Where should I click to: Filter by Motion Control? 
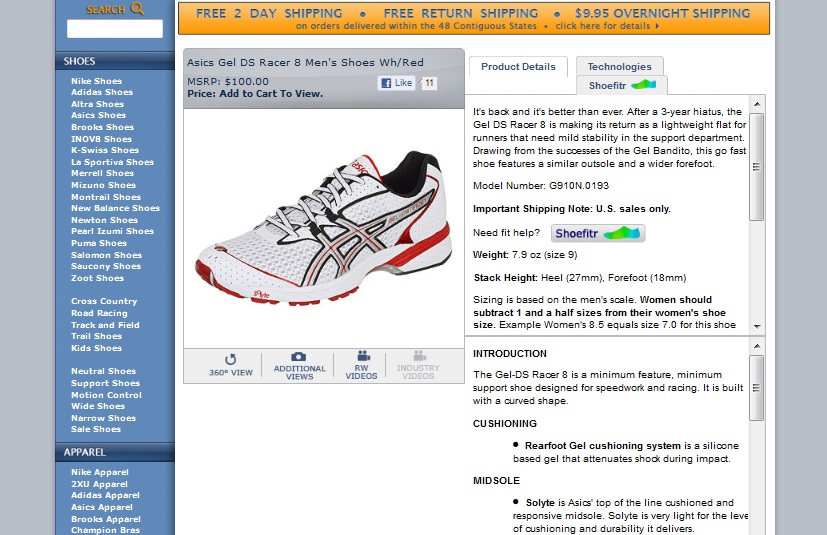[x=107, y=396]
